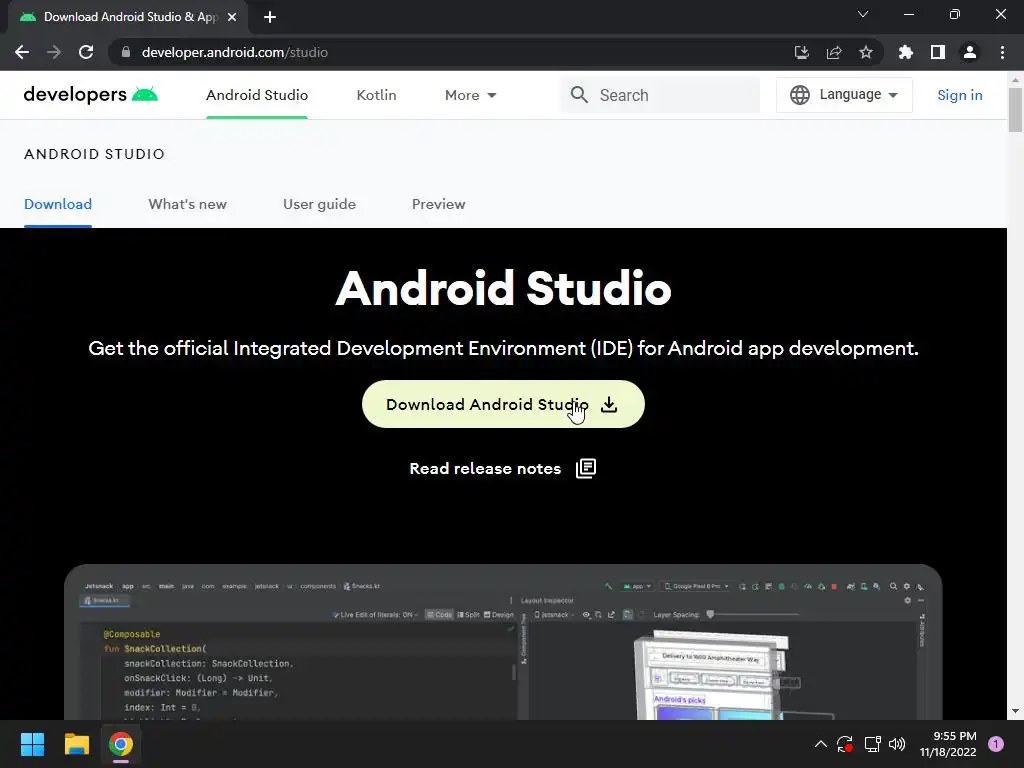Click the page vertical scrollbar thumb
The width and height of the screenshot is (1024, 768).
[x=1015, y=110]
